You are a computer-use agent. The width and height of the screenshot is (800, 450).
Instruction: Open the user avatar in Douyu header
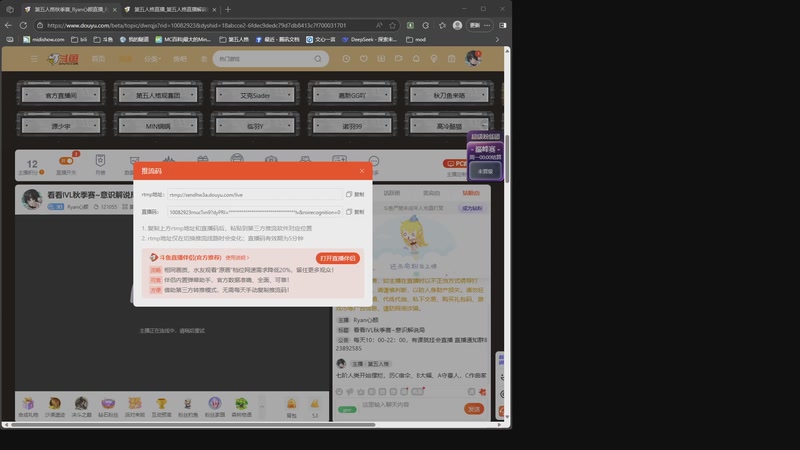tap(473, 58)
